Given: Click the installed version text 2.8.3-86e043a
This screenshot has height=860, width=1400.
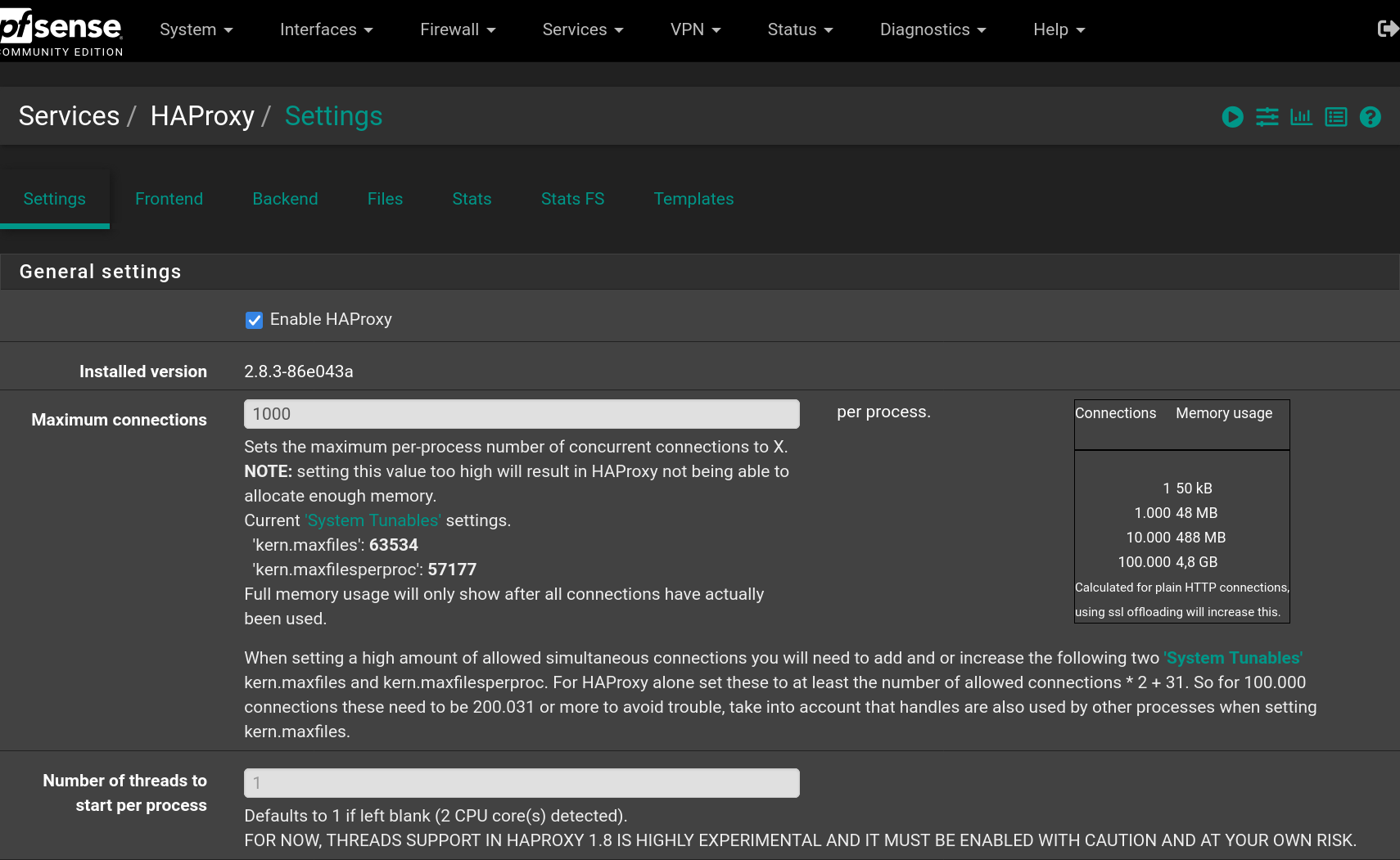Looking at the screenshot, I should pos(299,371).
